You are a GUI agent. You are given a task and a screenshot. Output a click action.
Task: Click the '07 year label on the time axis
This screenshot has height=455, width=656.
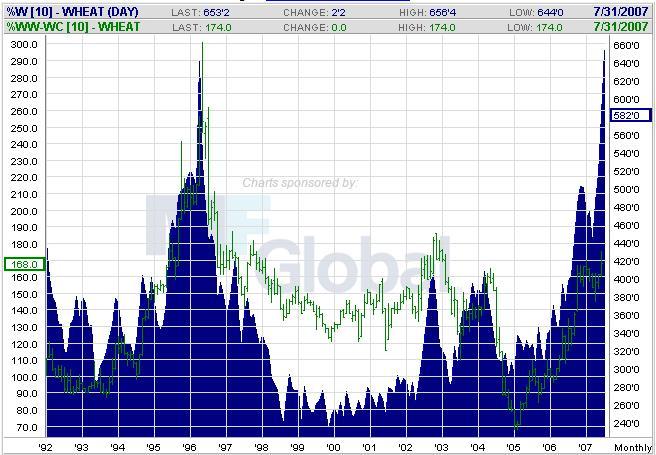[x=584, y=446]
